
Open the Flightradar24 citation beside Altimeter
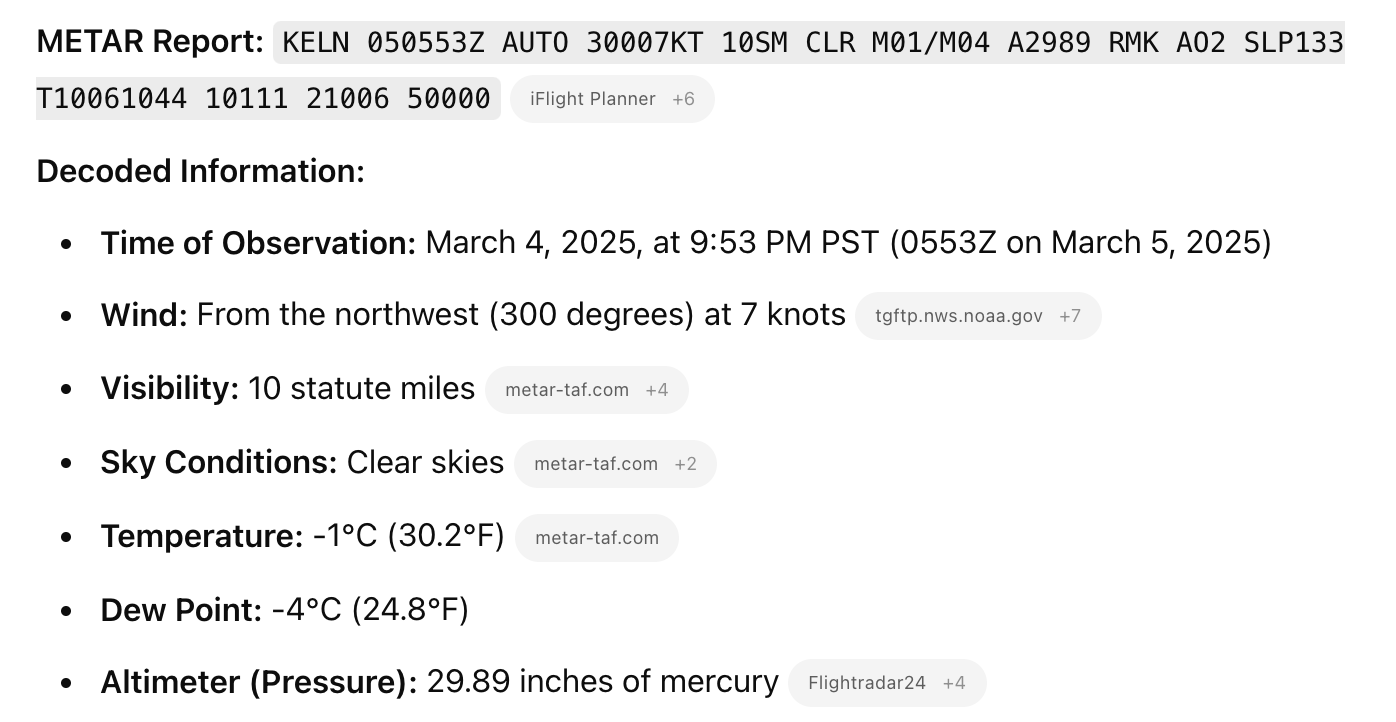coord(867,684)
